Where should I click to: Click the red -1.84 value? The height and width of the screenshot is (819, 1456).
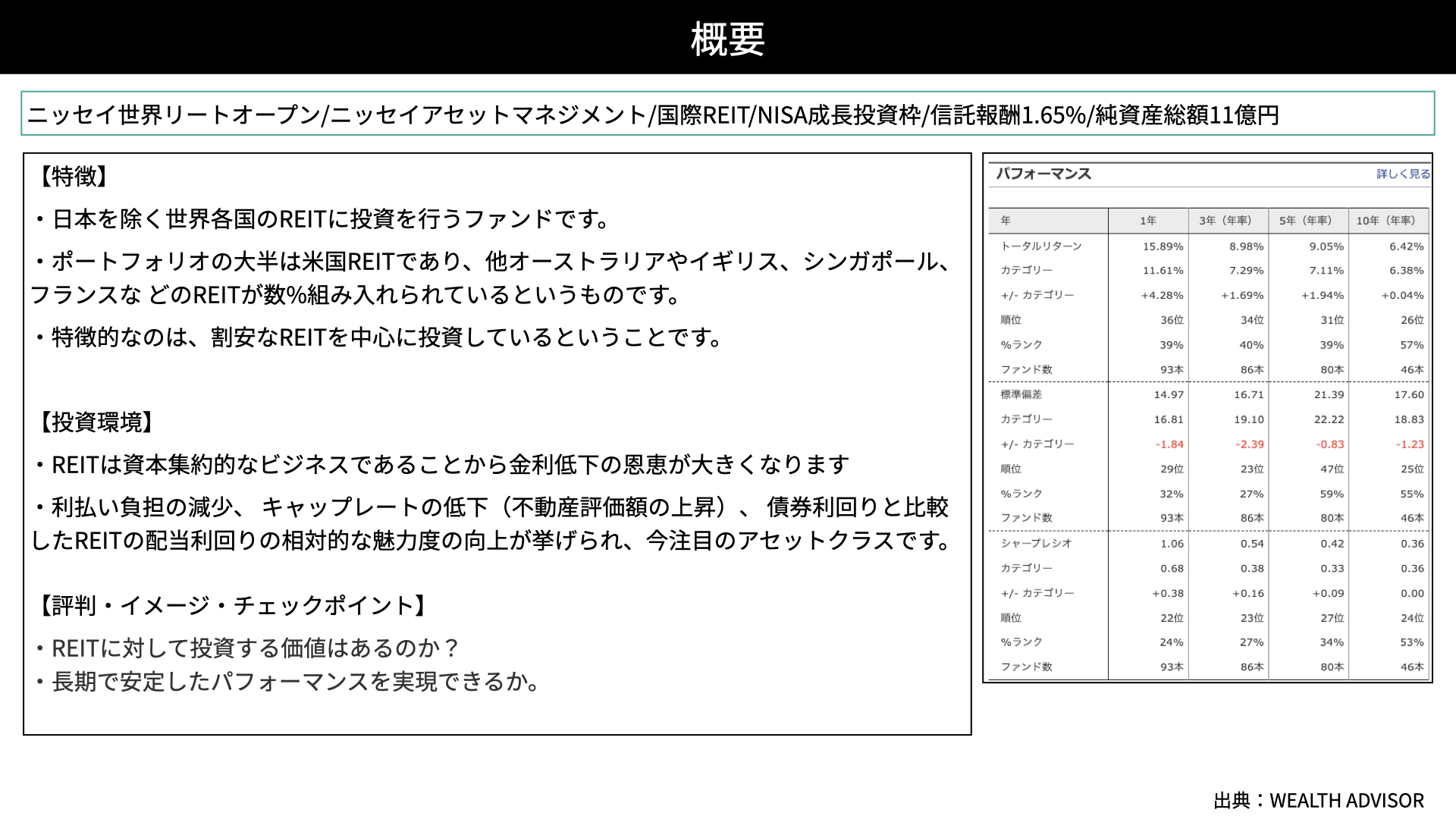1169,444
